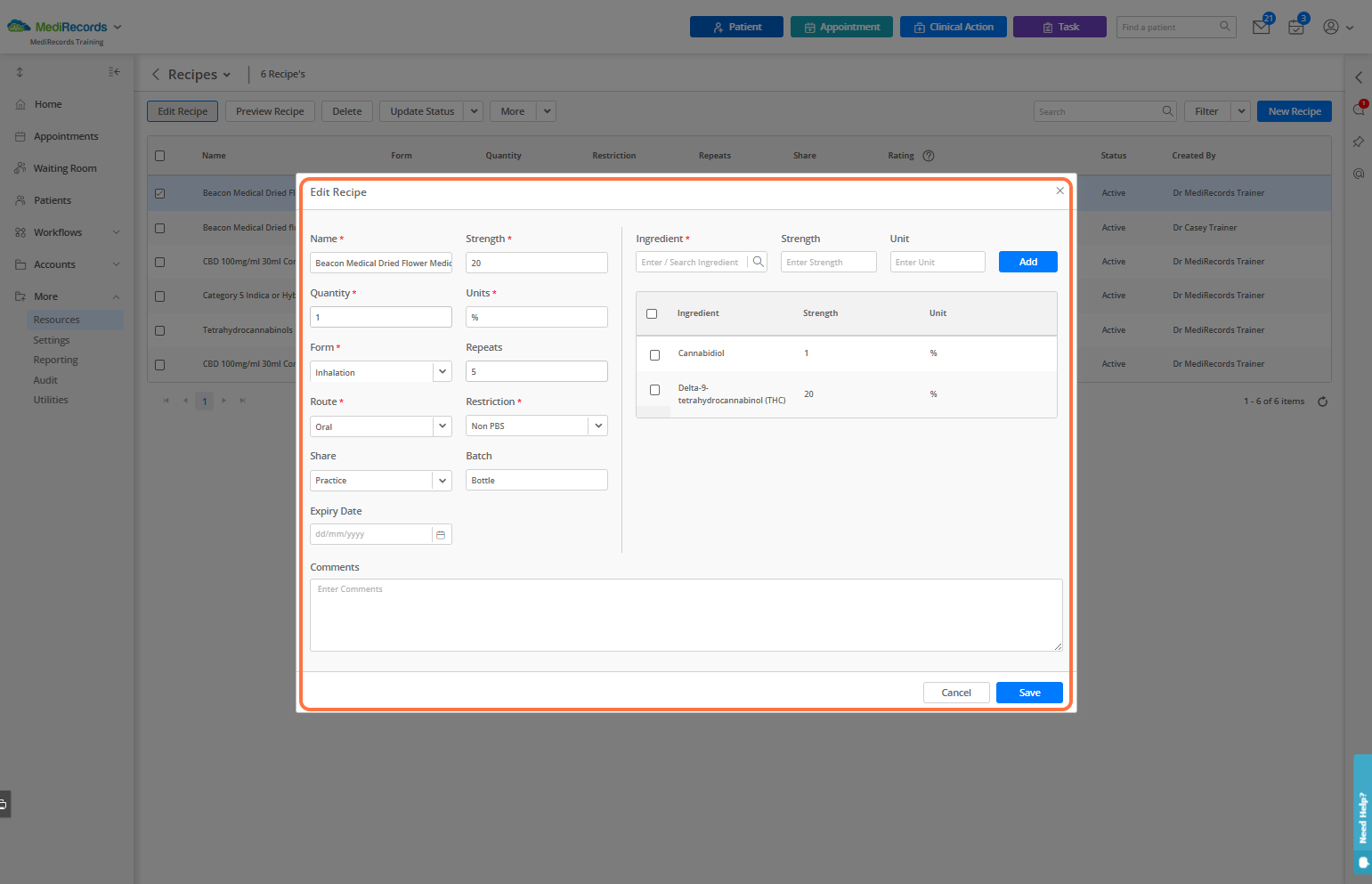Open the right panel notifications icon

(x=1359, y=109)
